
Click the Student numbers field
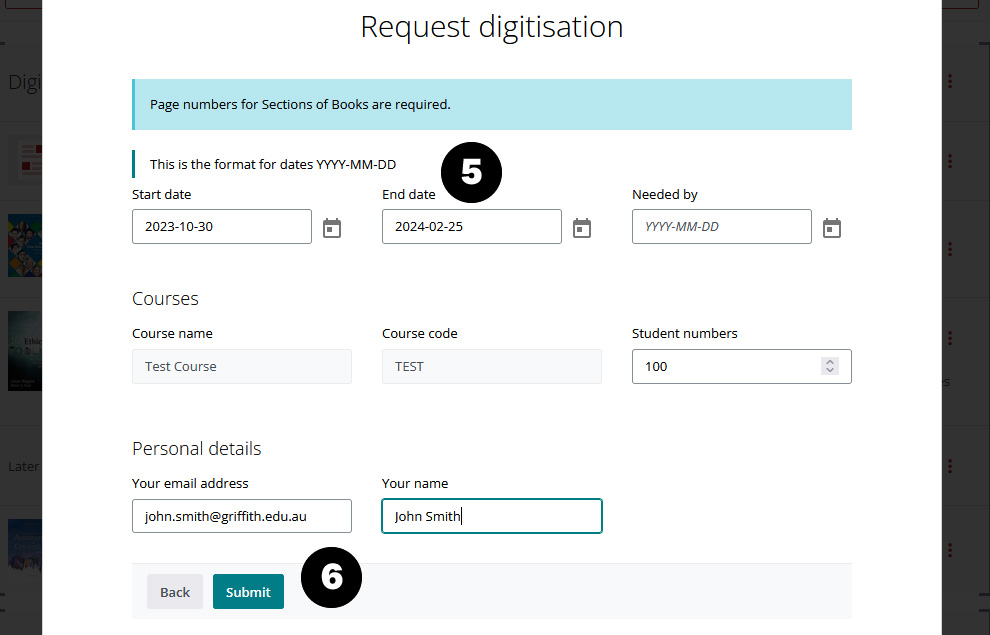pos(725,367)
